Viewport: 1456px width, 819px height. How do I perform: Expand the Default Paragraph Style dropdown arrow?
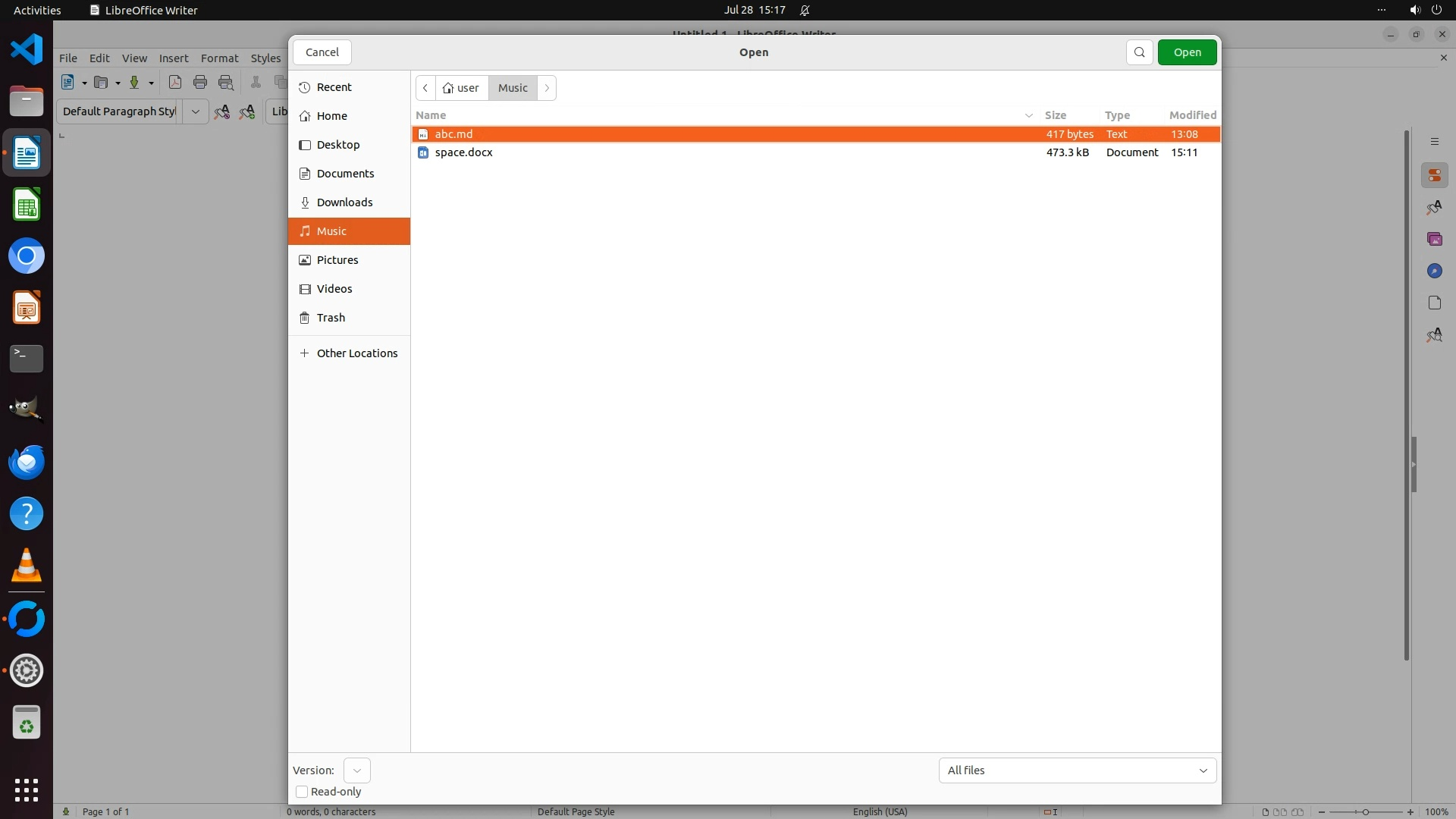195,111
